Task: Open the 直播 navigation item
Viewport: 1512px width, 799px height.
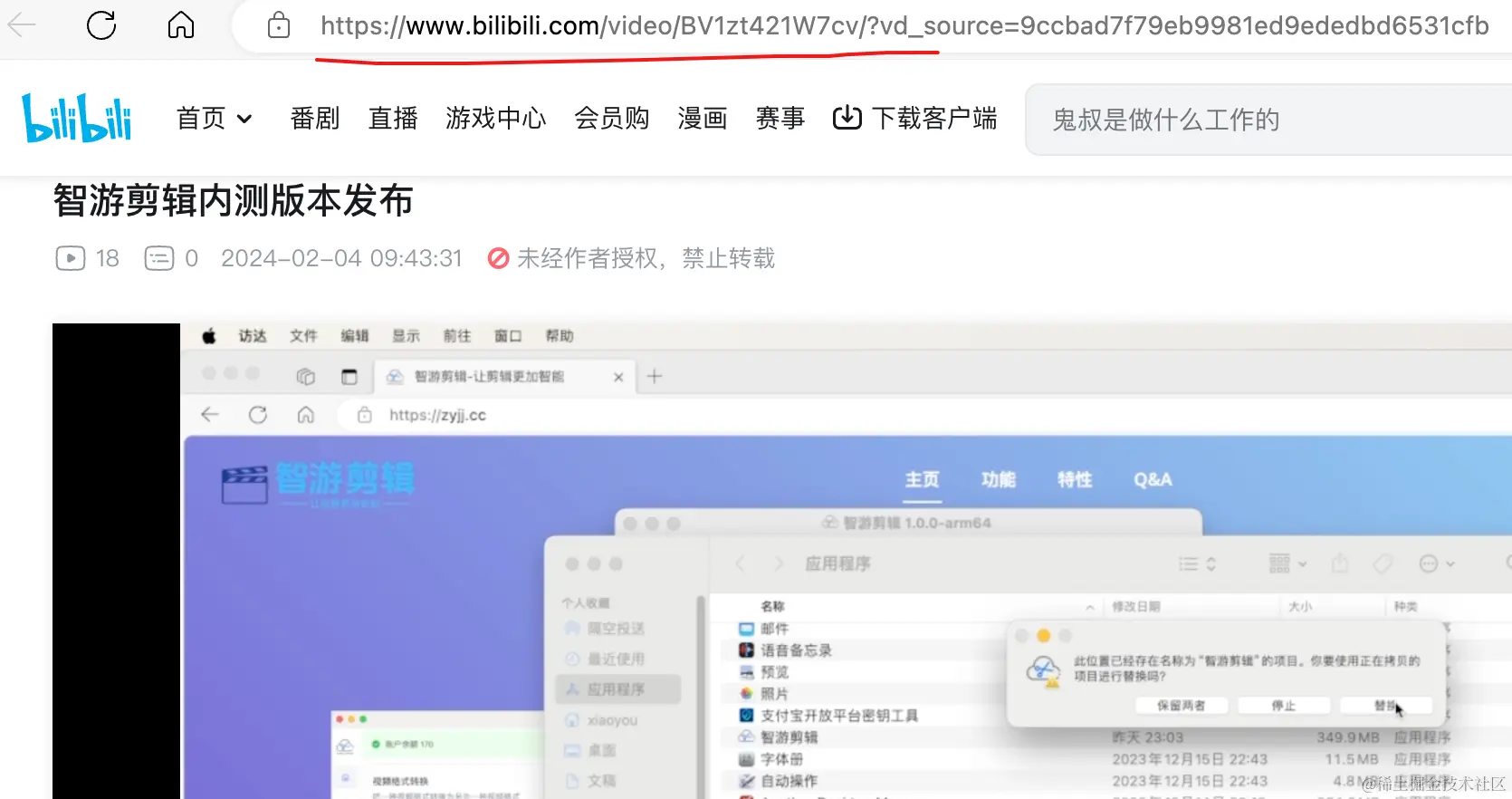Action: tap(393, 118)
